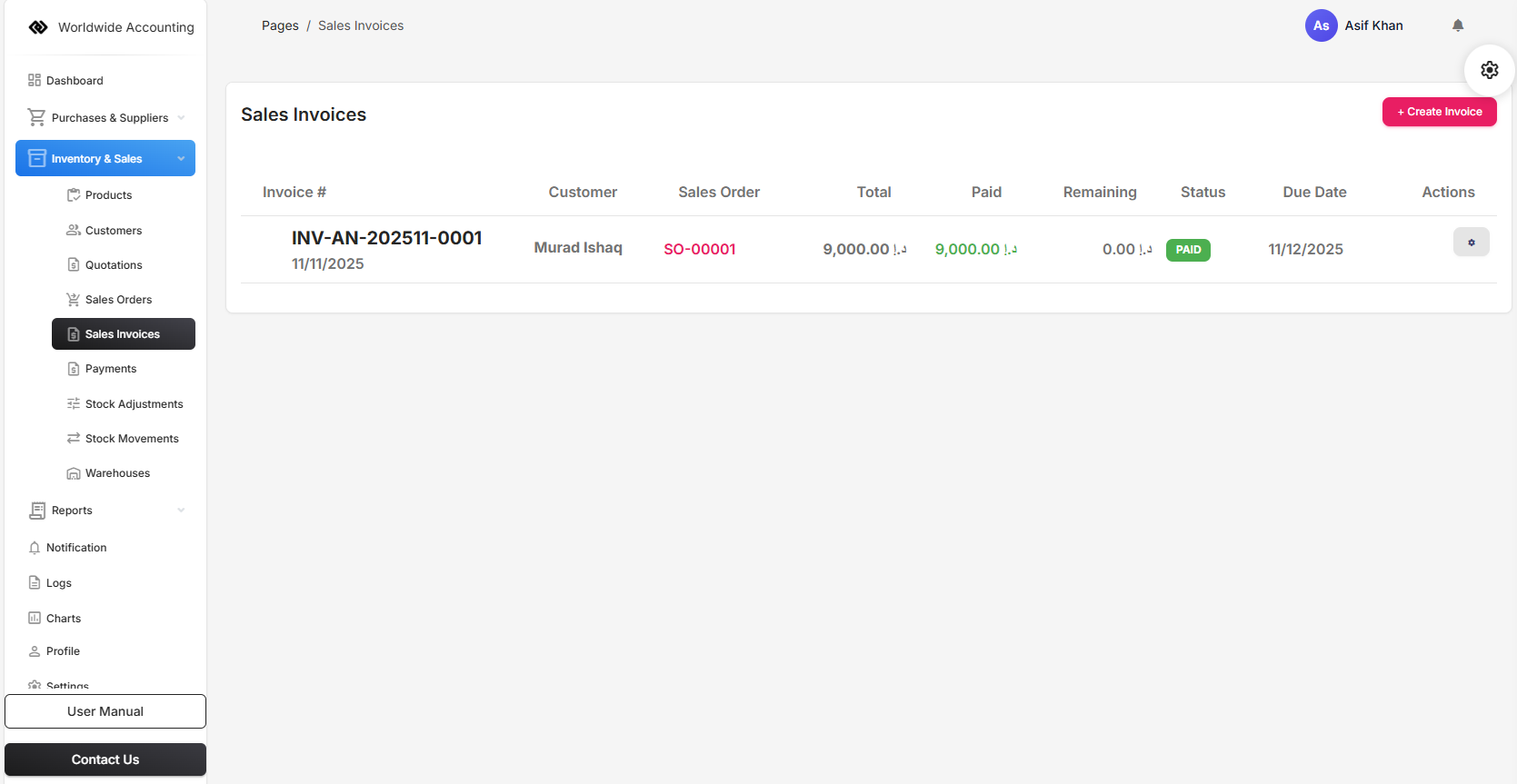Click the Inventory & Sales box icon
The height and width of the screenshot is (784, 1517).
(37, 158)
